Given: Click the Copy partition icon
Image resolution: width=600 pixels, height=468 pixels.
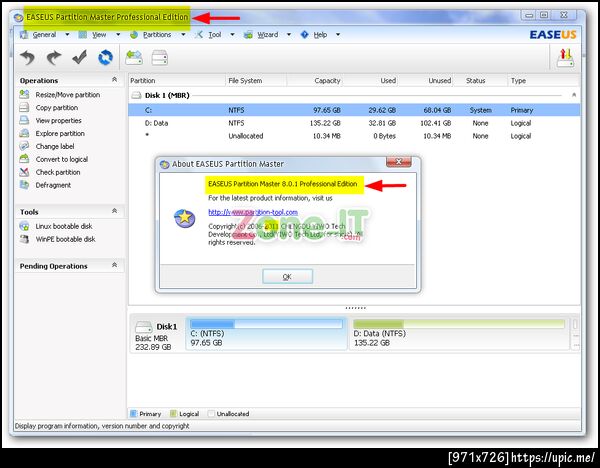Looking at the screenshot, I should click(24, 107).
